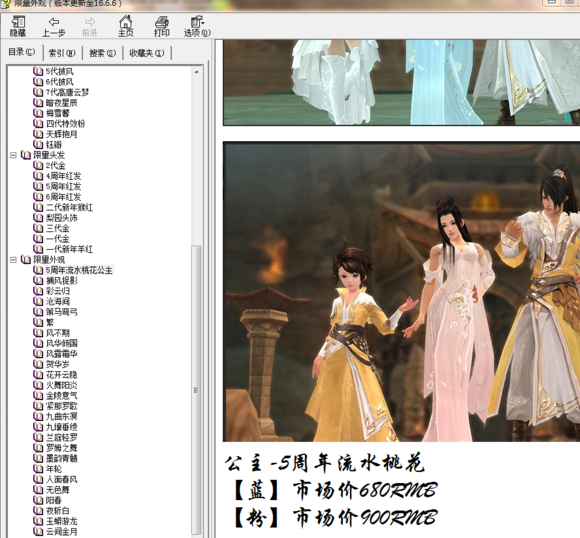Open the 收藏夹 favorites tab

146,53
